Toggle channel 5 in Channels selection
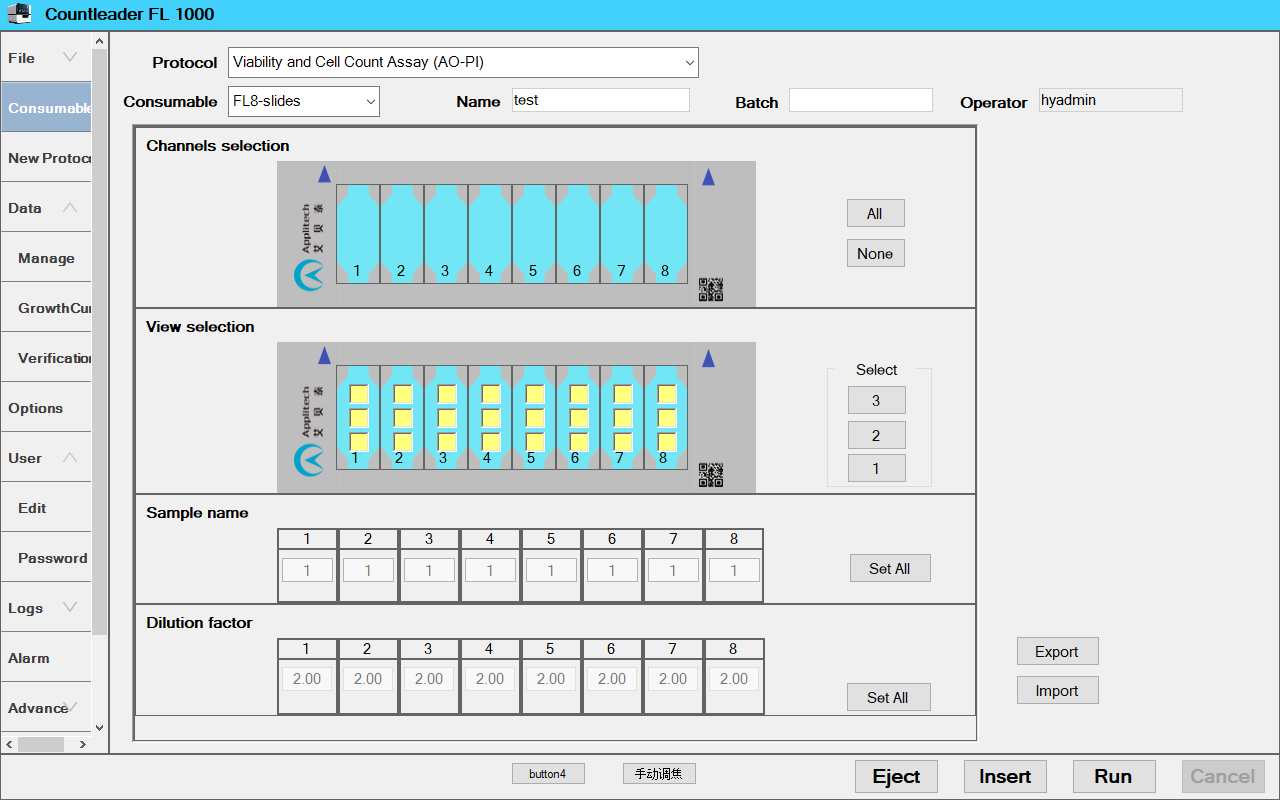Image resolution: width=1280 pixels, height=800 pixels. point(533,233)
